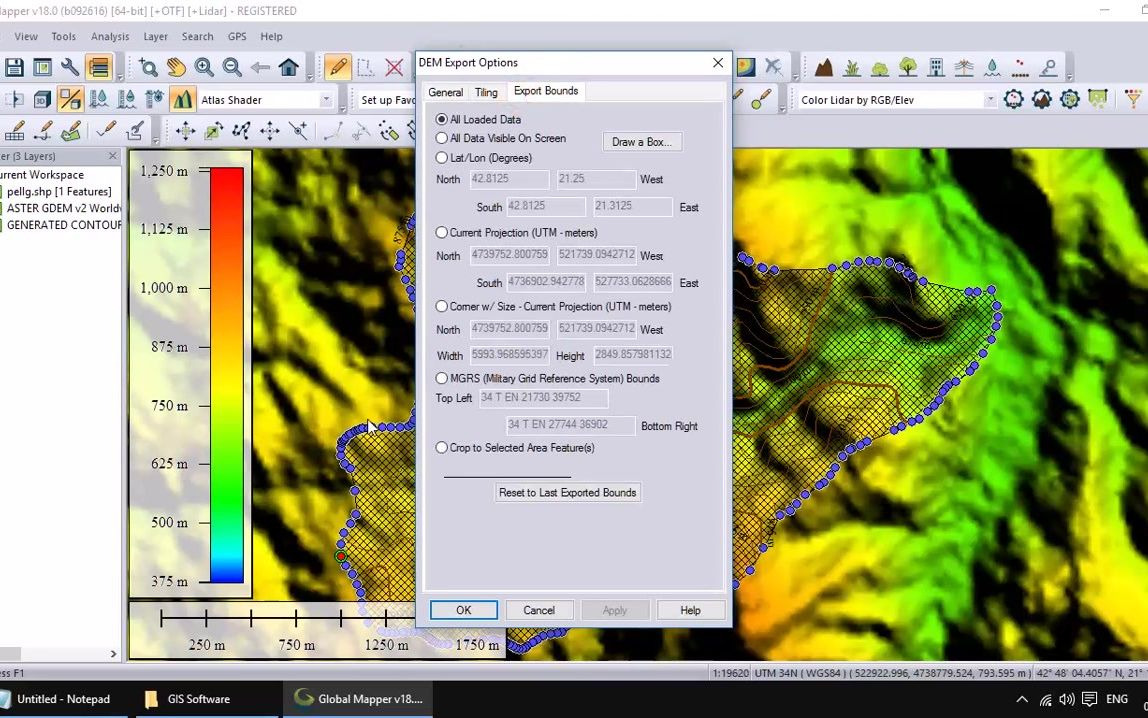
Task: Open the Color Lidar by RGB/Elev dropdown
Action: click(x=990, y=100)
